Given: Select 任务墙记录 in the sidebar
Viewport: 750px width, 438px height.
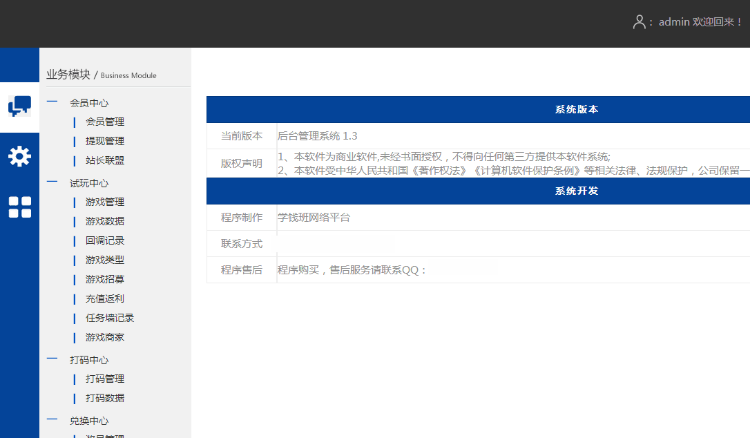Looking at the screenshot, I should pyautogui.click(x=110, y=318).
